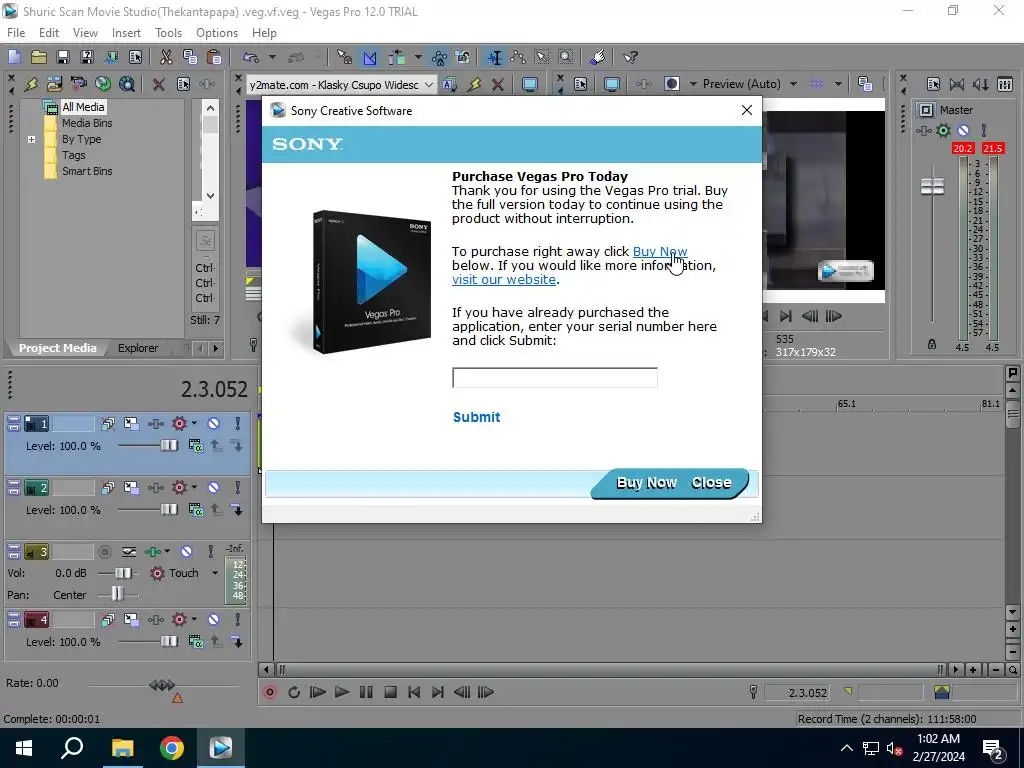
Task: Click the Paste clipboard icon
Action: [x=214, y=57]
